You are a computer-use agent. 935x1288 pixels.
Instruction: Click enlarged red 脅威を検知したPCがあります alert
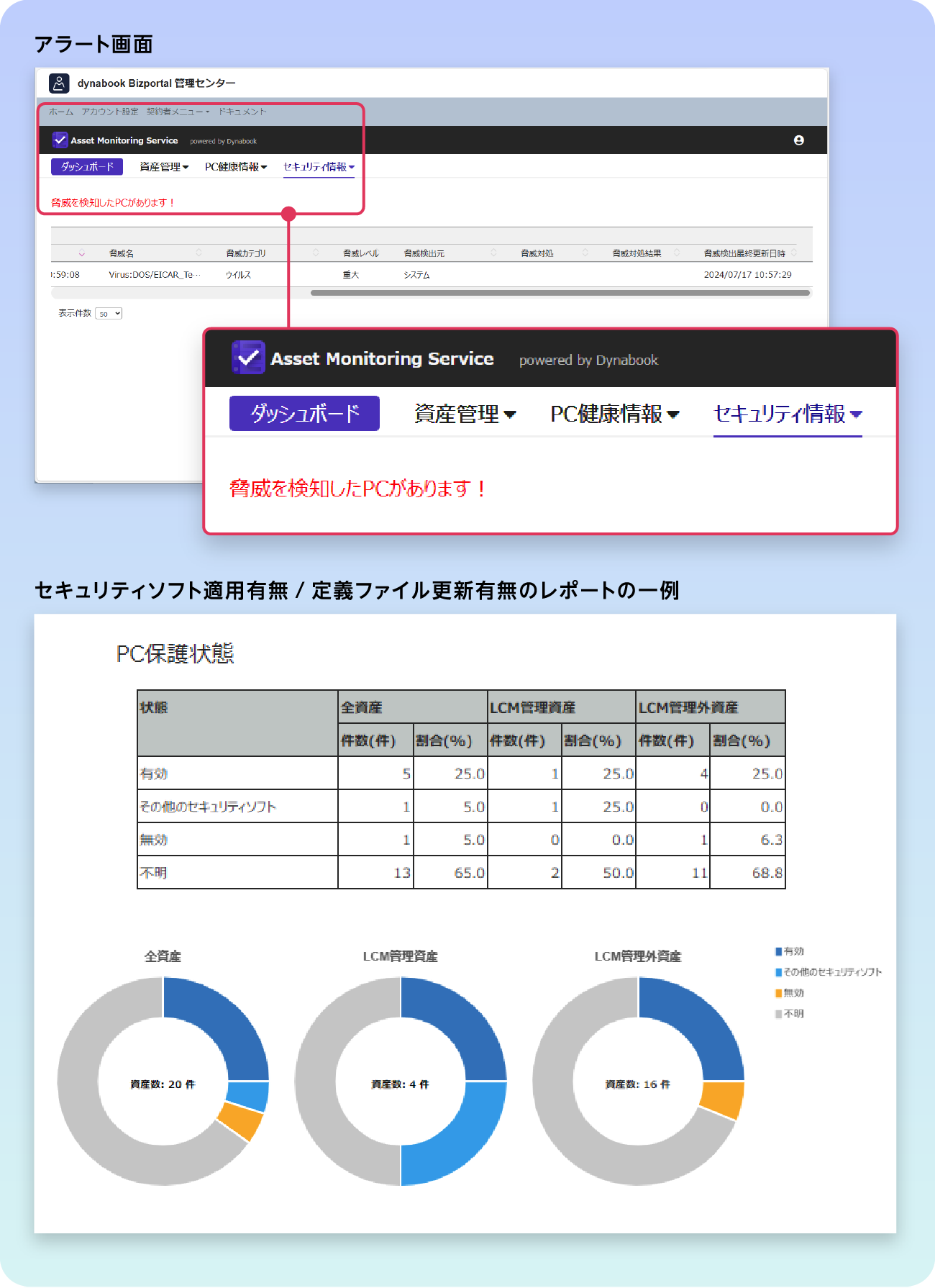357,489
